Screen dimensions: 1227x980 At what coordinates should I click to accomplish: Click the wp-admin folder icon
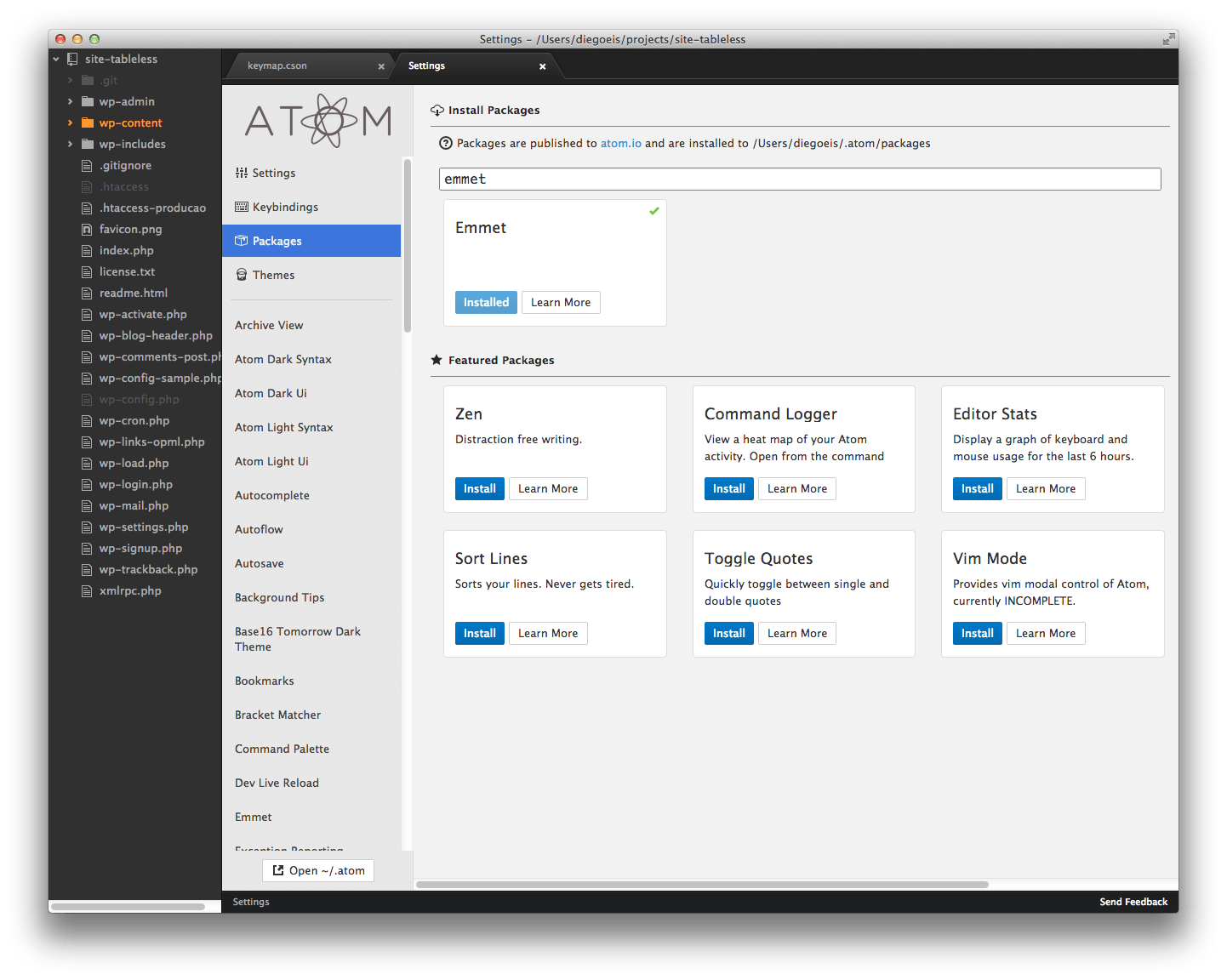[88, 101]
